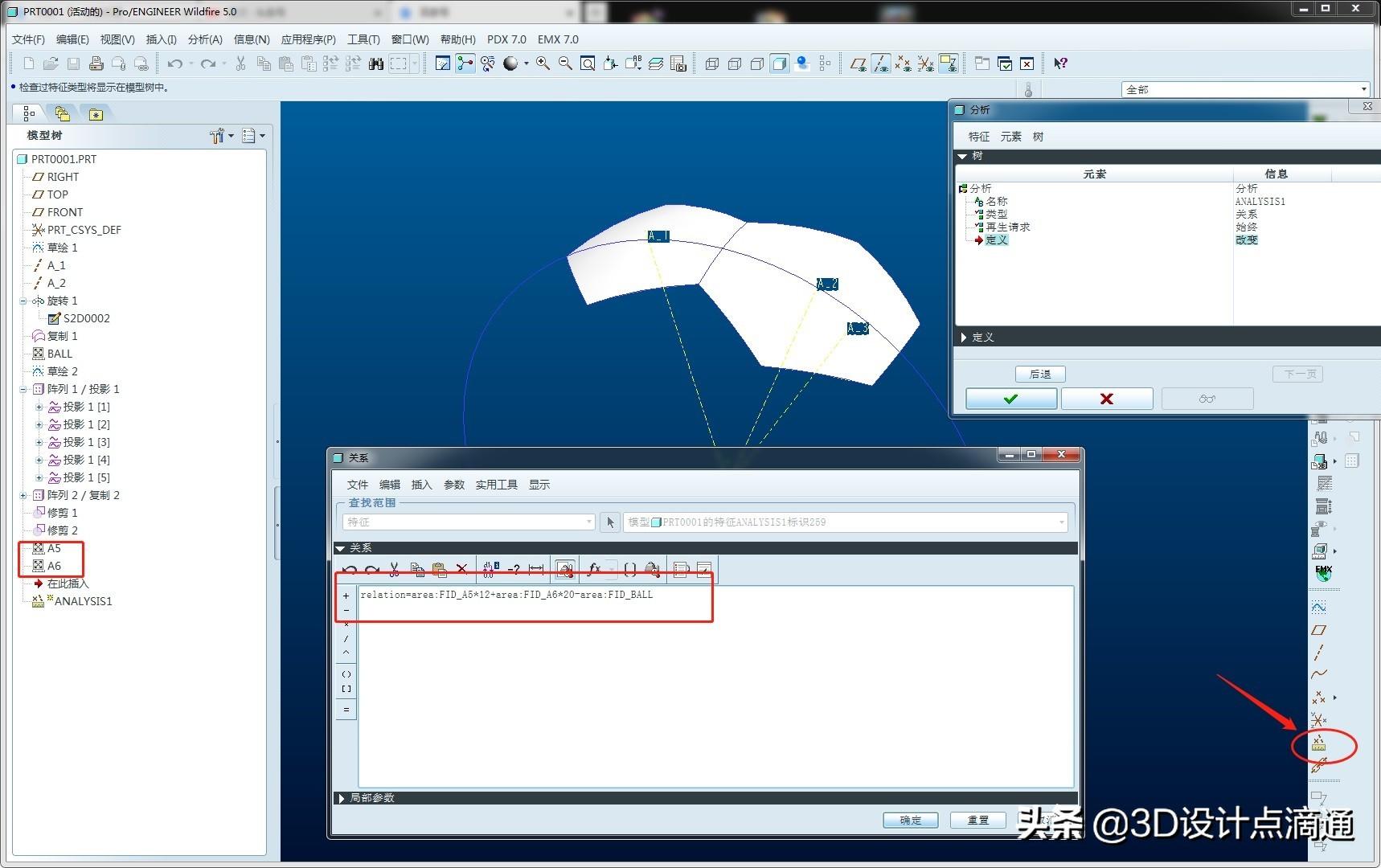The width and height of the screenshot is (1381, 868).
Task: Click the cut scissors icon in Relations toolbar
Action: coord(395,569)
